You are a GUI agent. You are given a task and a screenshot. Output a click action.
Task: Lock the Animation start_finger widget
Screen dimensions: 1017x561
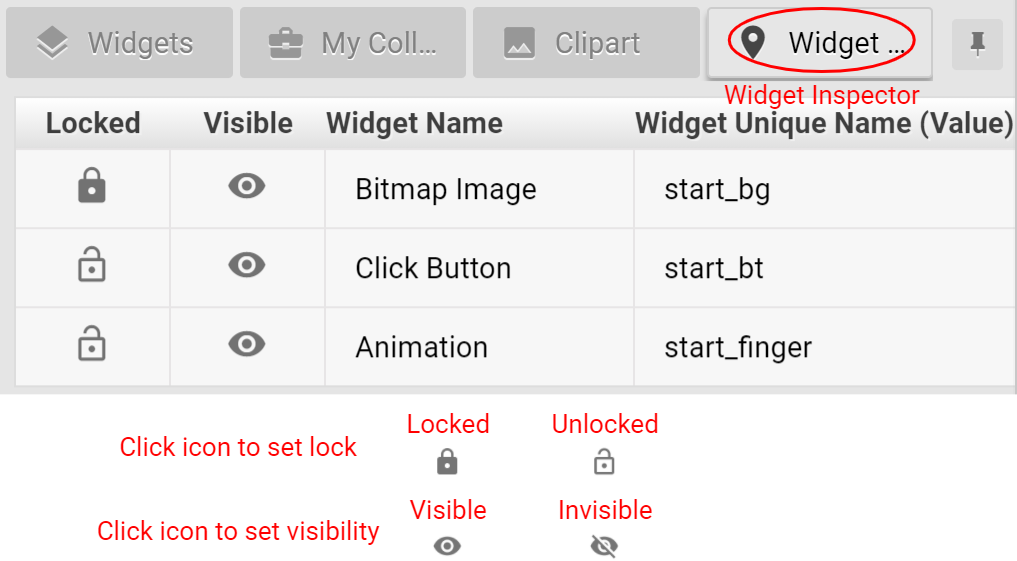click(91, 344)
